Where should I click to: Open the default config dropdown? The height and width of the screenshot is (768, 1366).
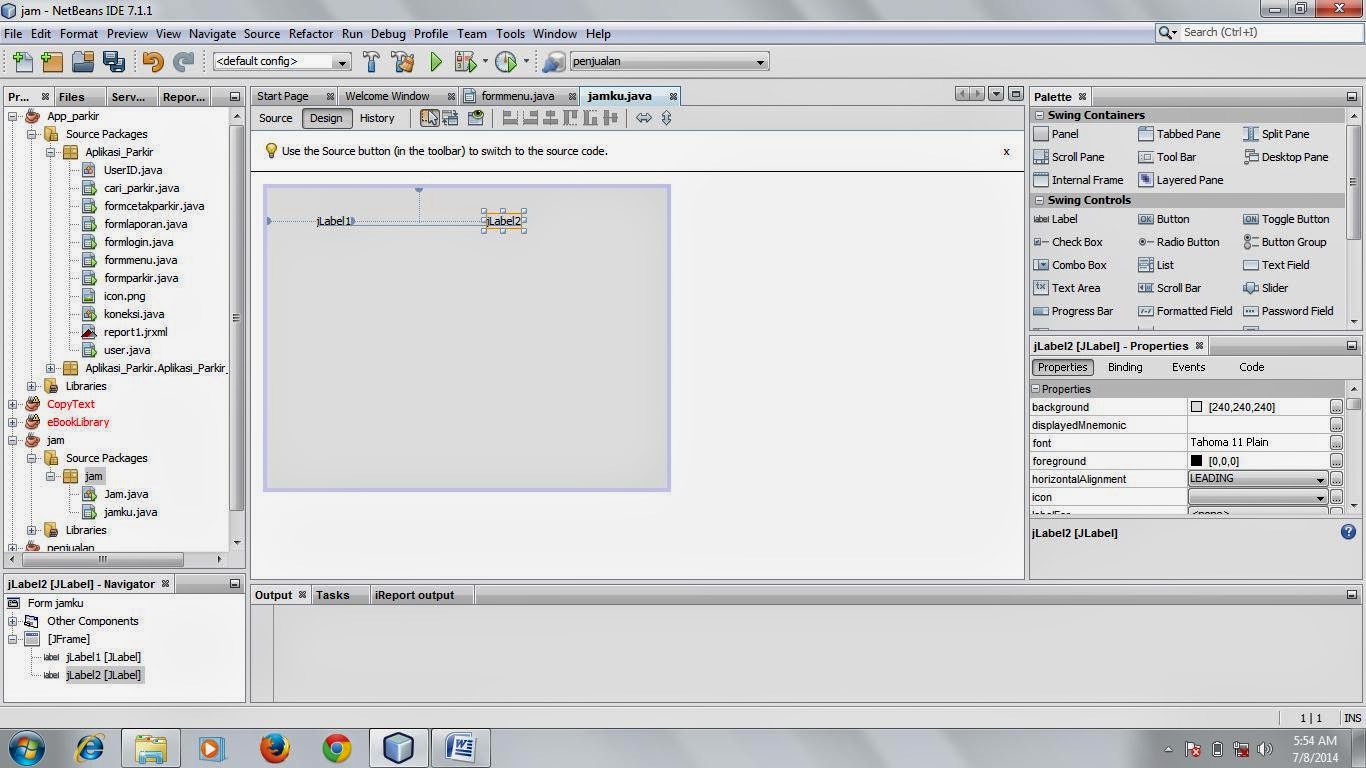coord(341,61)
